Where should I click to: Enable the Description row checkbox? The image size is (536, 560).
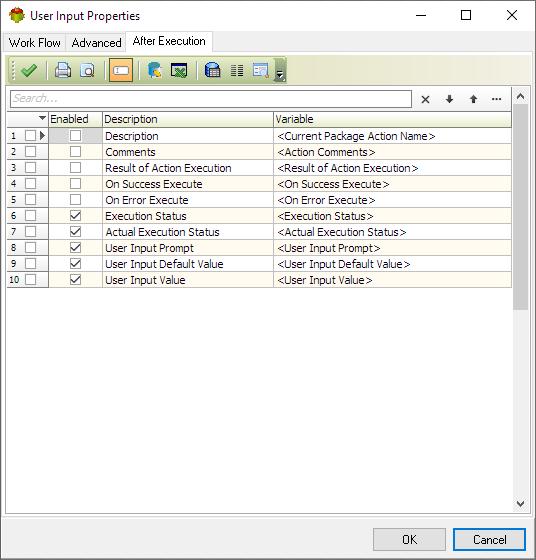click(75, 136)
